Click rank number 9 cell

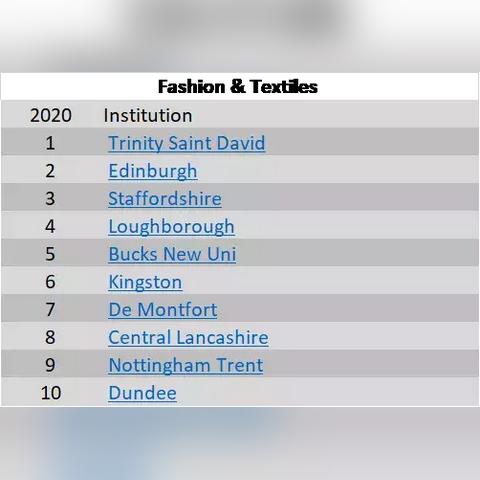coord(50,365)
